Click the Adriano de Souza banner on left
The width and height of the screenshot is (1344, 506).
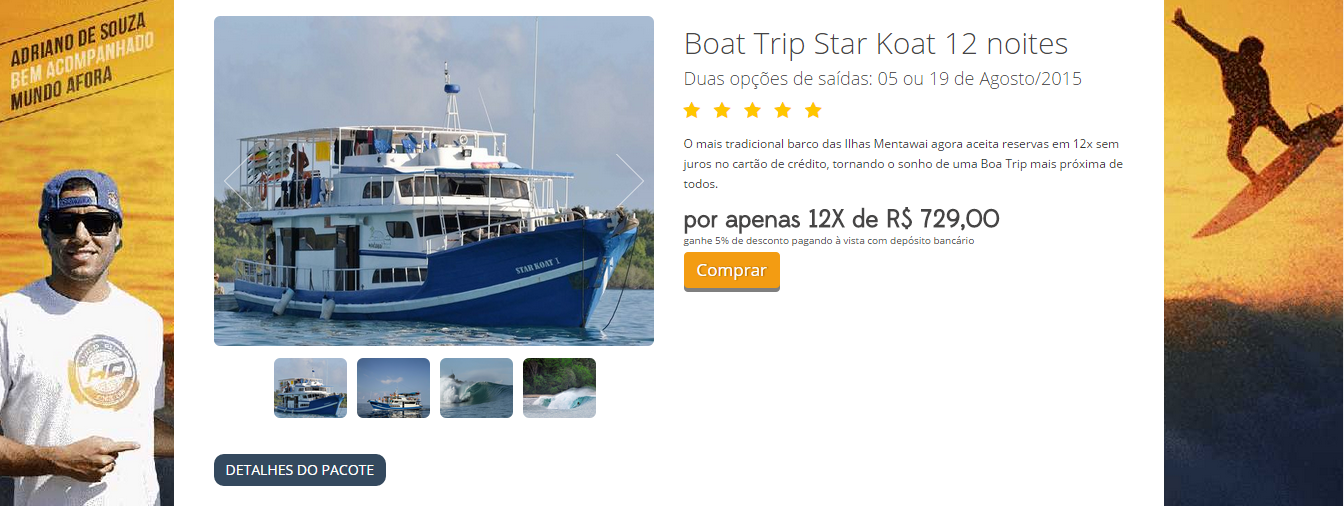(x=87, y=253)
